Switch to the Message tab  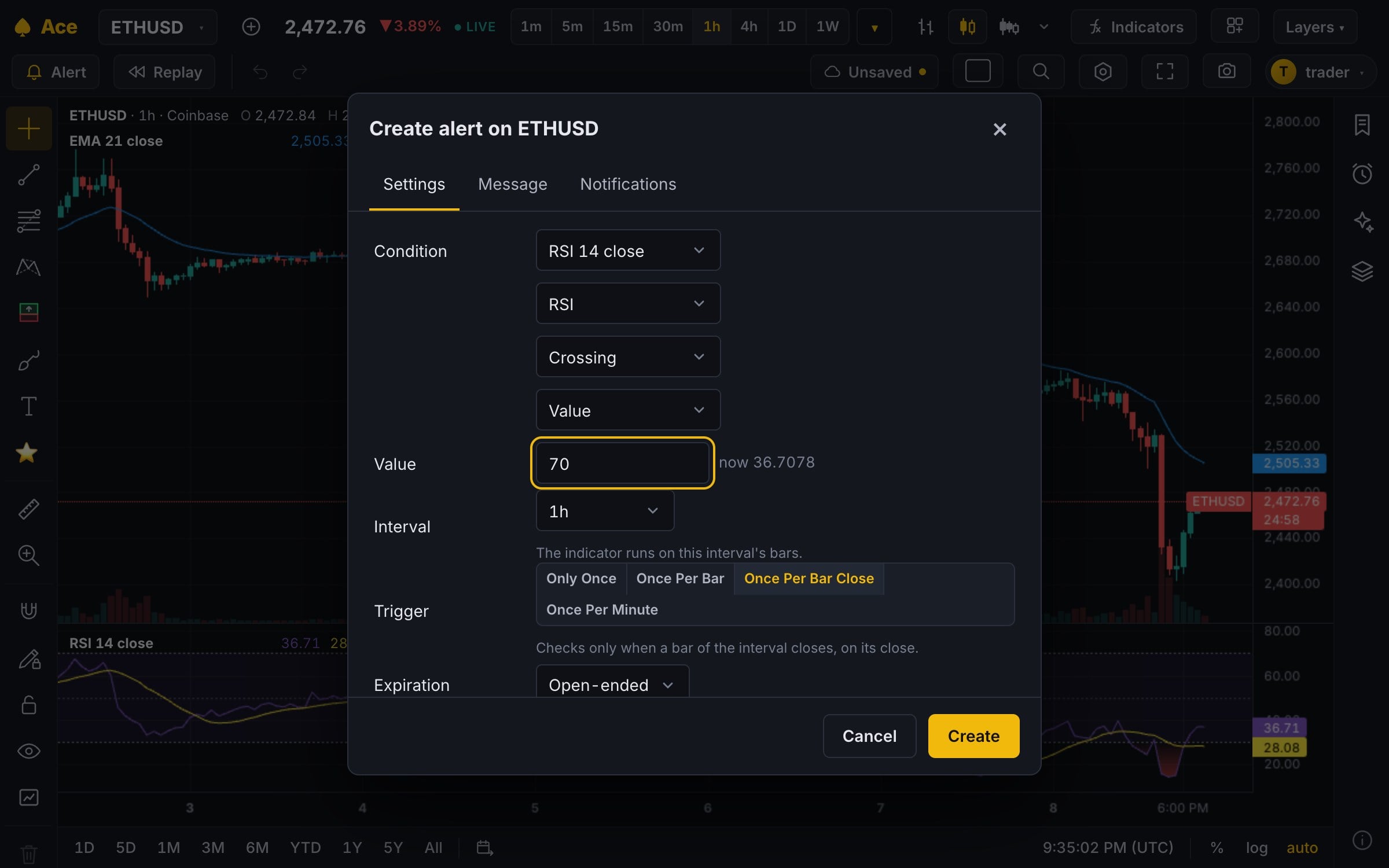click(512, 184)
